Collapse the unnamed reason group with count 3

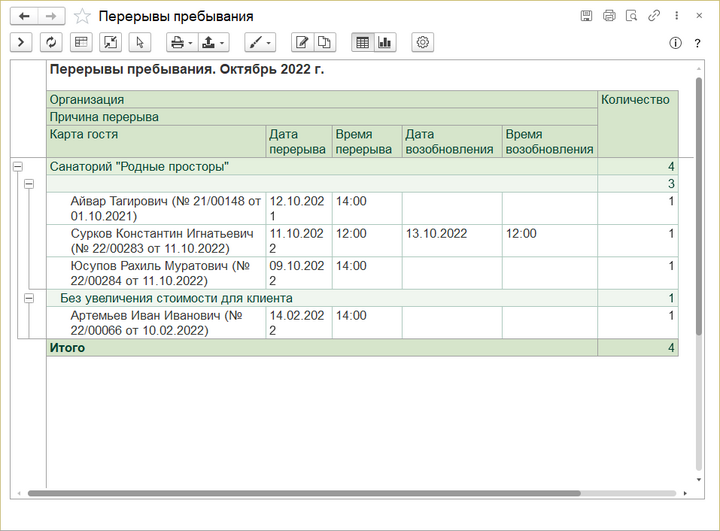point(29,184)
